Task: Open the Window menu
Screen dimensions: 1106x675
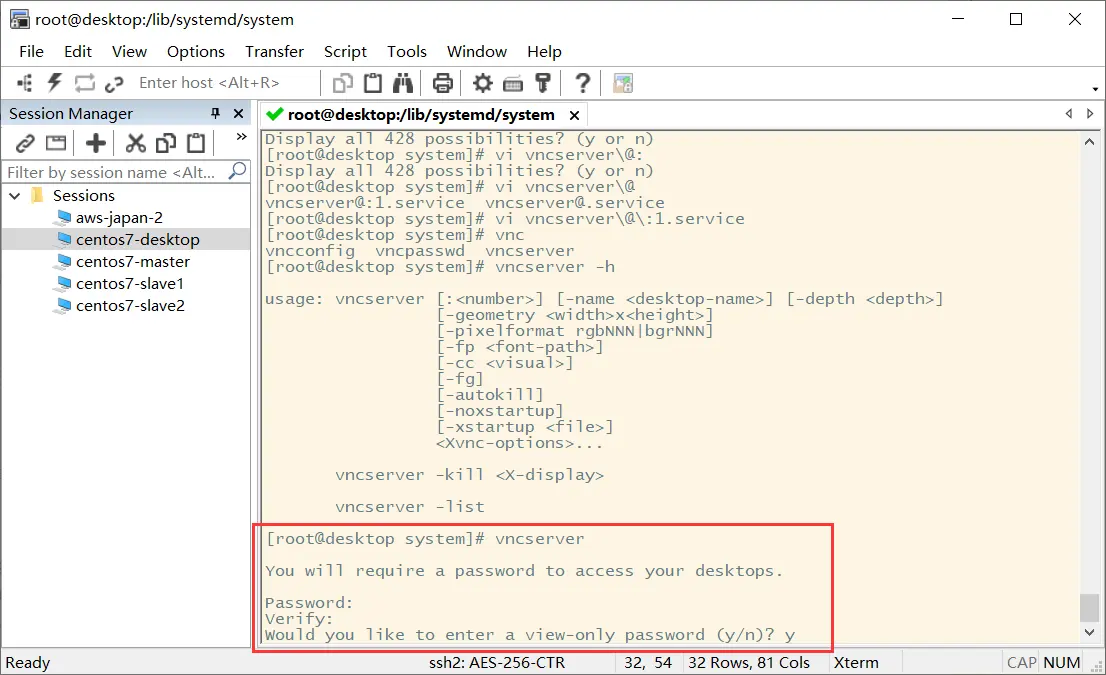Action: [477, 51]
